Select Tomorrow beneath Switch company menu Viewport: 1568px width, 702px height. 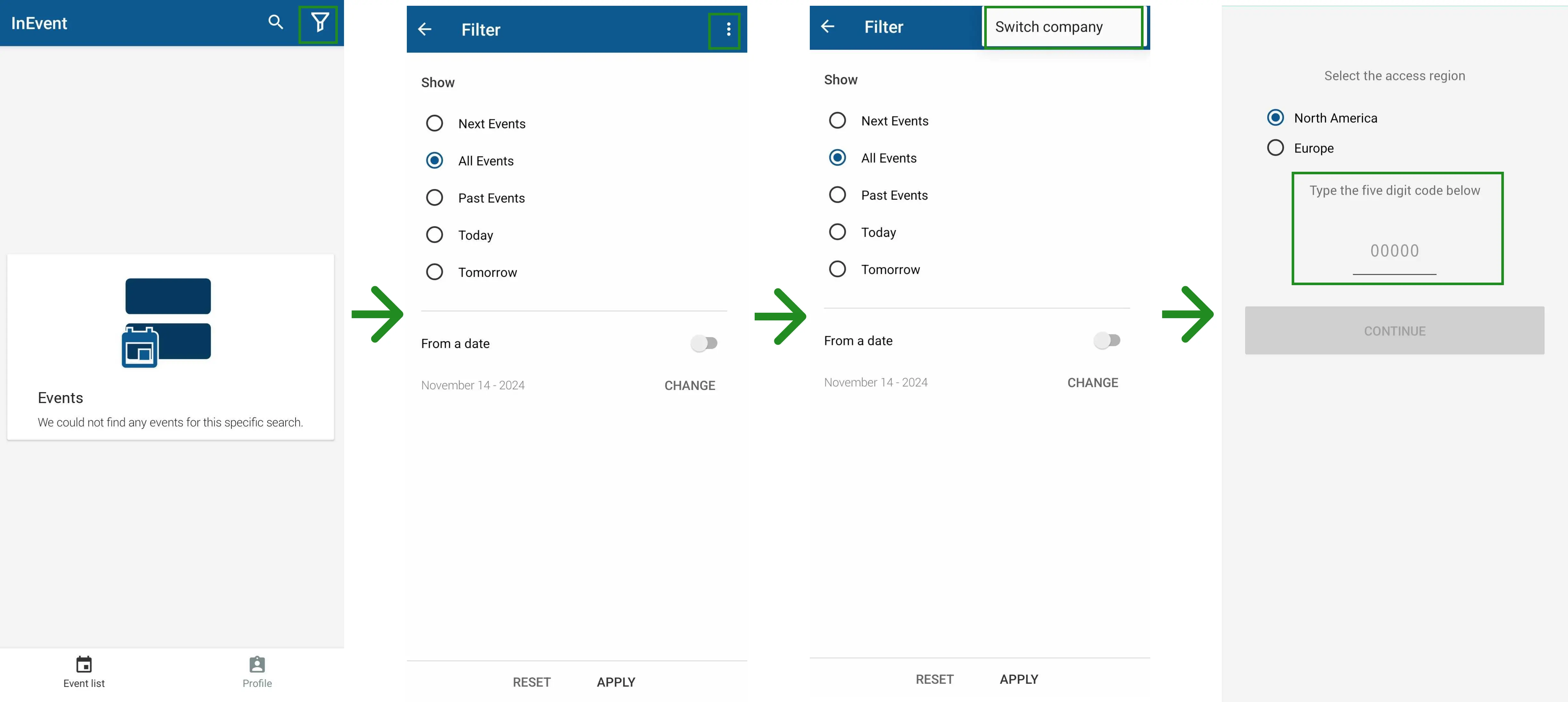[875, 269]
